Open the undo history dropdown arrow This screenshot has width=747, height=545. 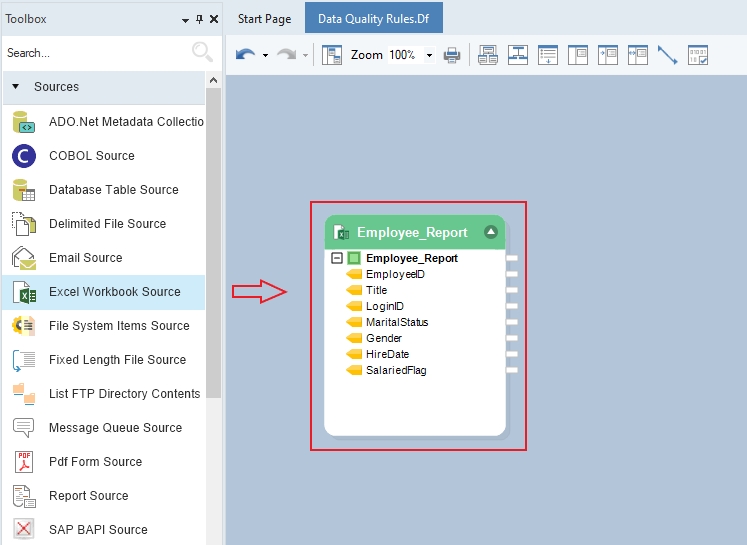click(265, 56)
